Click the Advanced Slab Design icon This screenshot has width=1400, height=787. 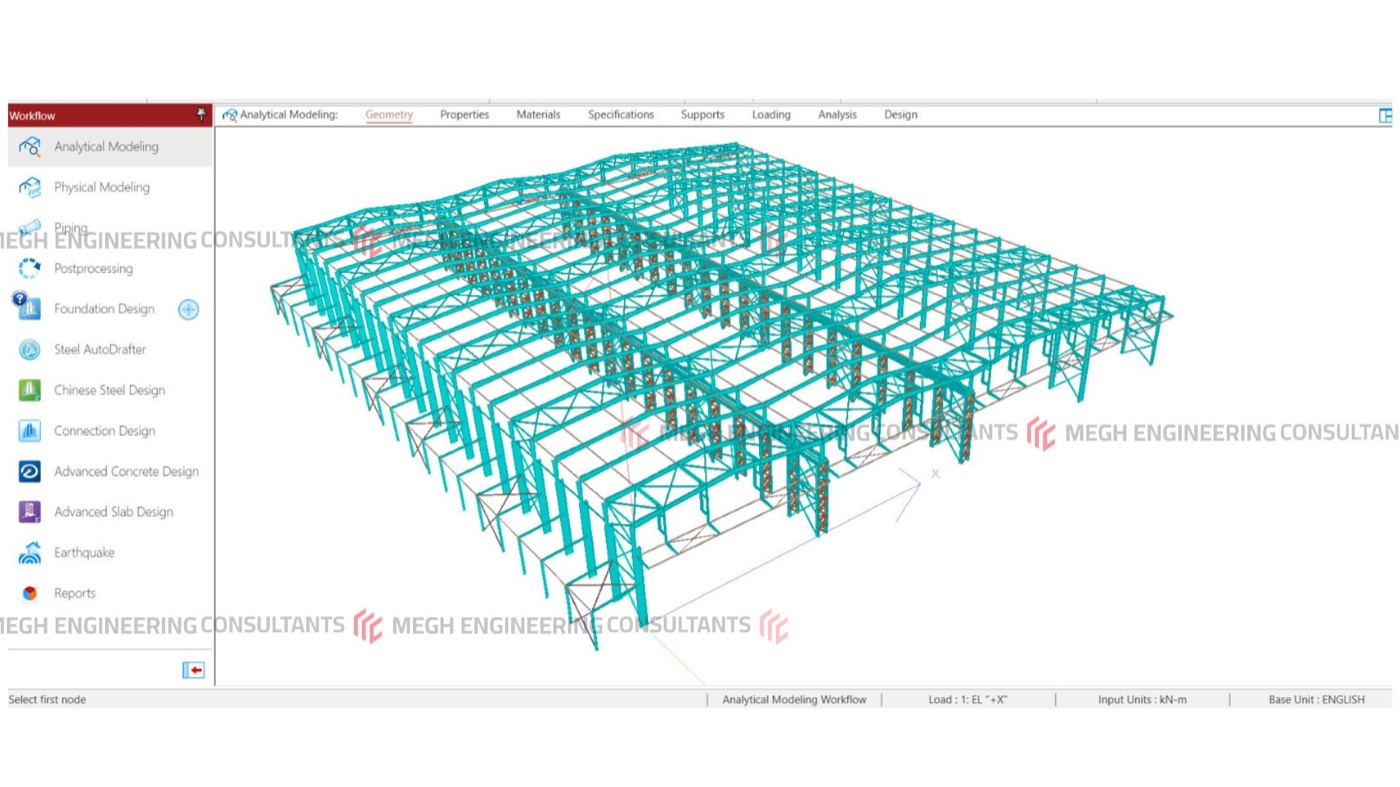(x=30, y=512)
